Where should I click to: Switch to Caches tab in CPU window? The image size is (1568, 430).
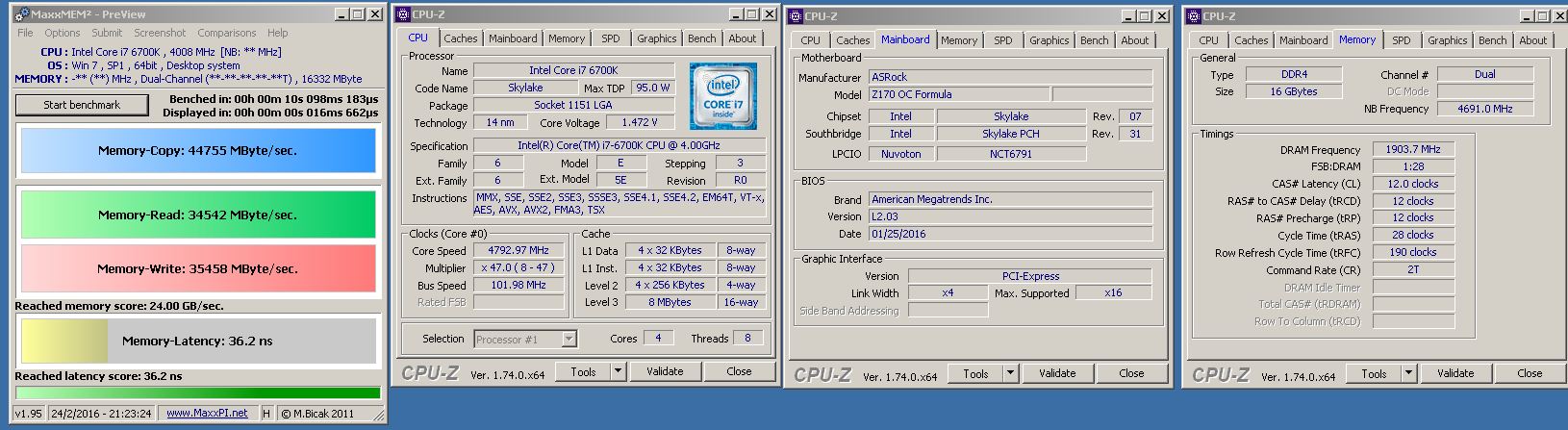point(460,38)
